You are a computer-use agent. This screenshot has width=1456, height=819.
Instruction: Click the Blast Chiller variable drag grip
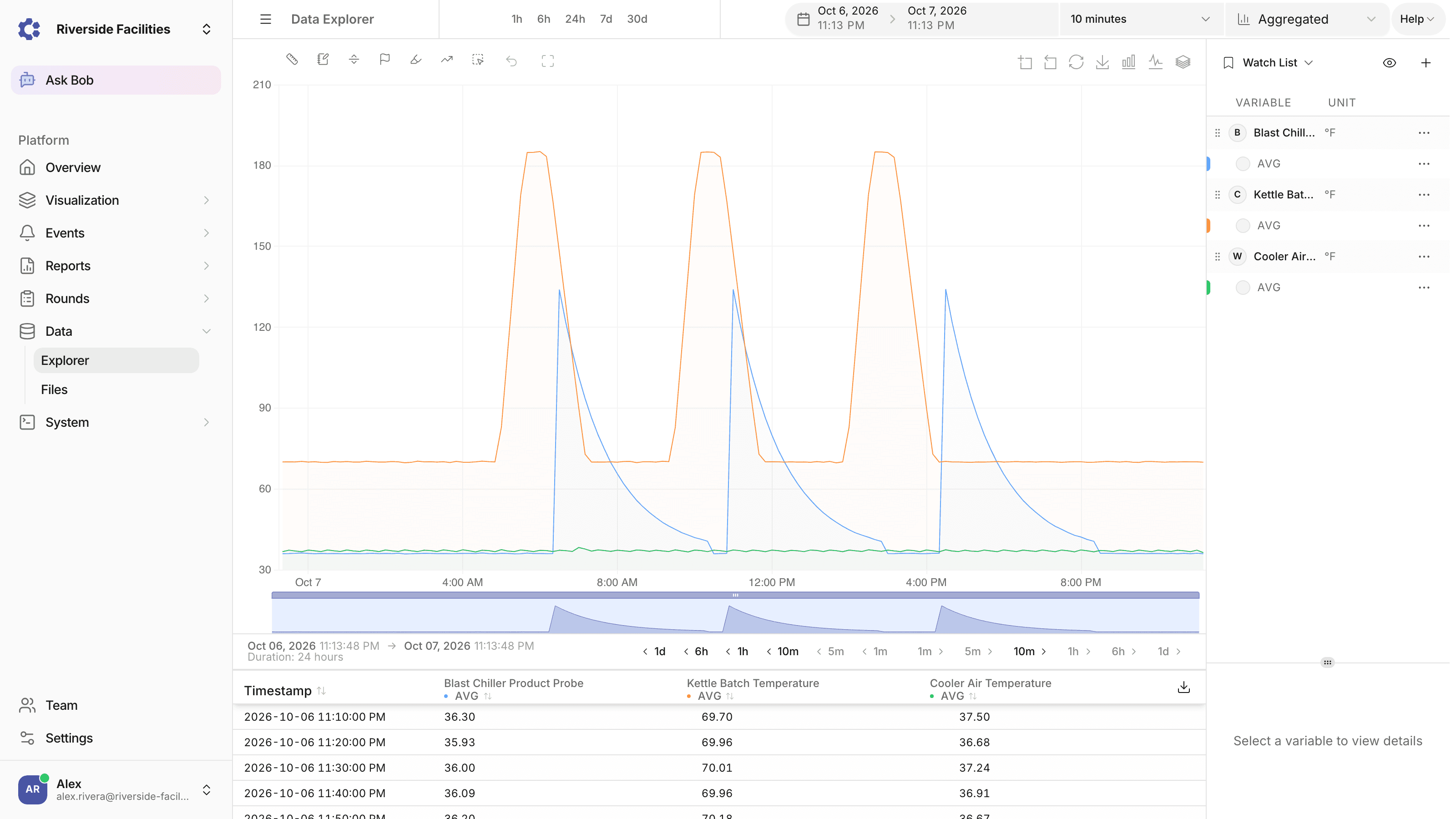coord(1218,133)
